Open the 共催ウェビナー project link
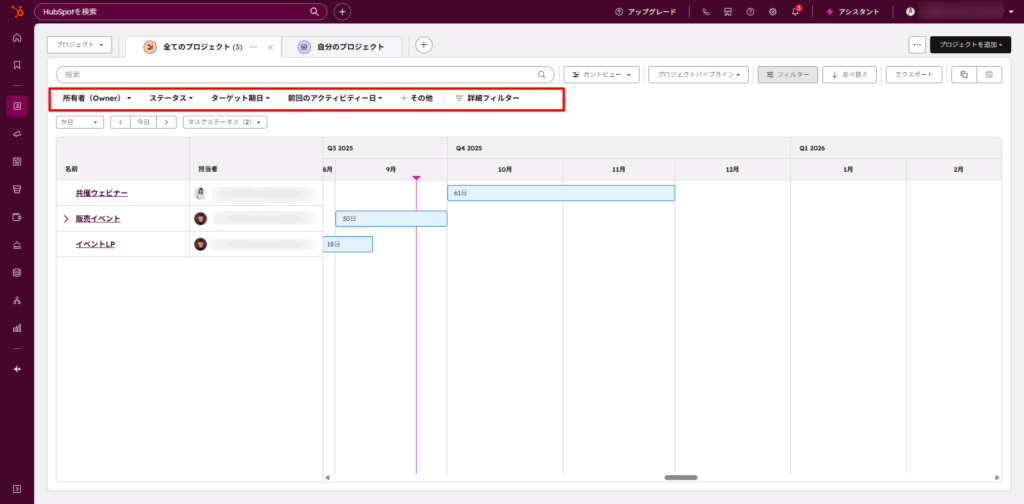Viewport: 1024px width, 504px height. pos(102,193)
